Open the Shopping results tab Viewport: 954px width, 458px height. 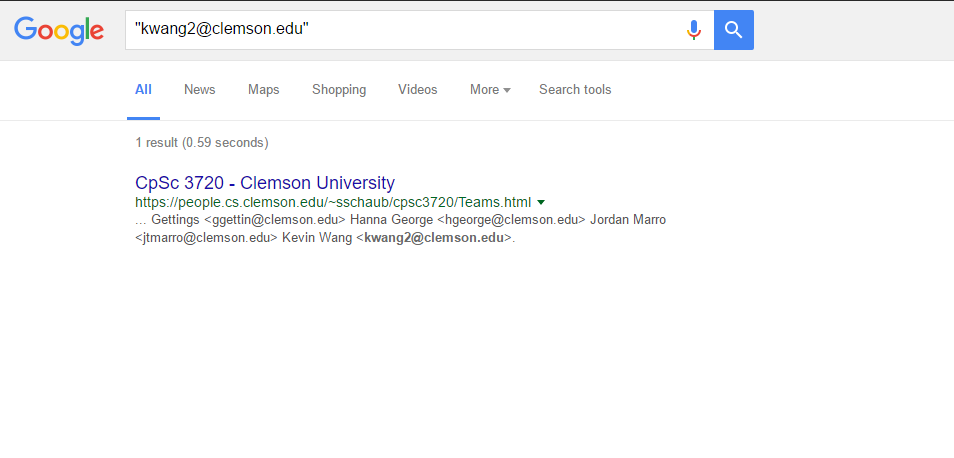[x=339, y=89]
